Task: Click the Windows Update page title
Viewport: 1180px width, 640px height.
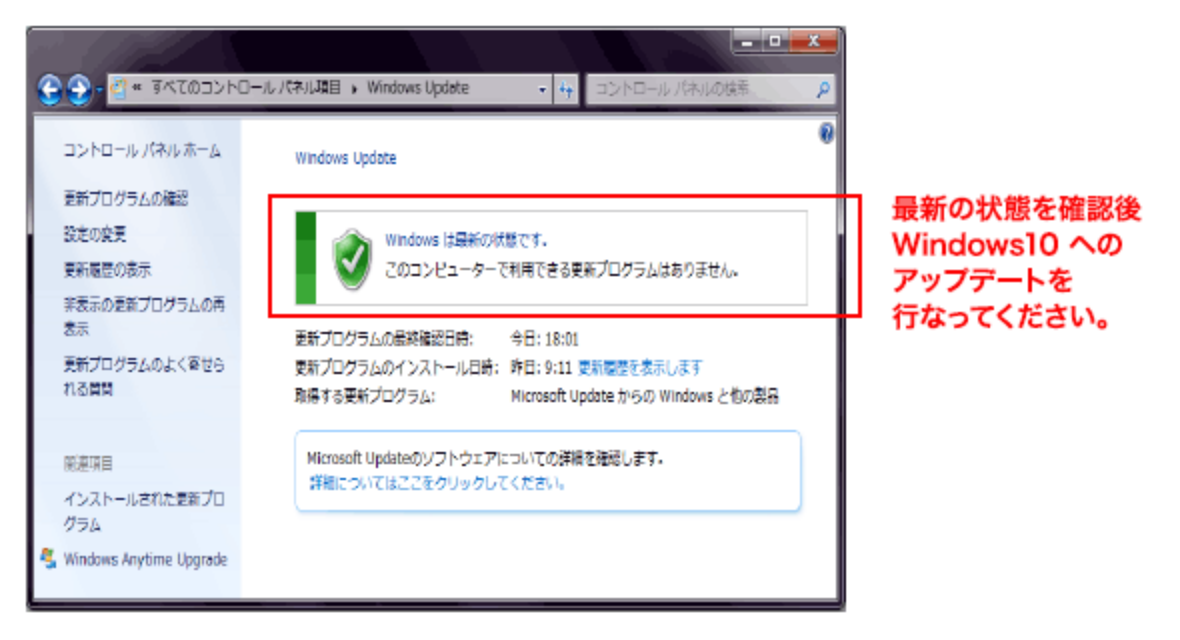Action: 345,158
